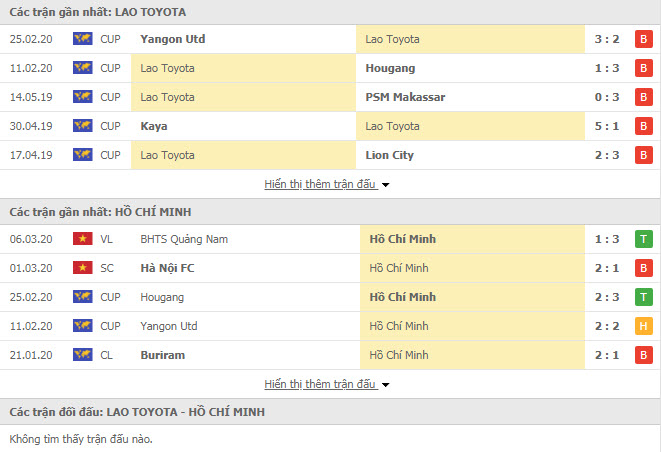Click the 'Các trận gần nhất: LAO TOYOTA' header
The image size is (661, 452).
[x=98, y=12]
